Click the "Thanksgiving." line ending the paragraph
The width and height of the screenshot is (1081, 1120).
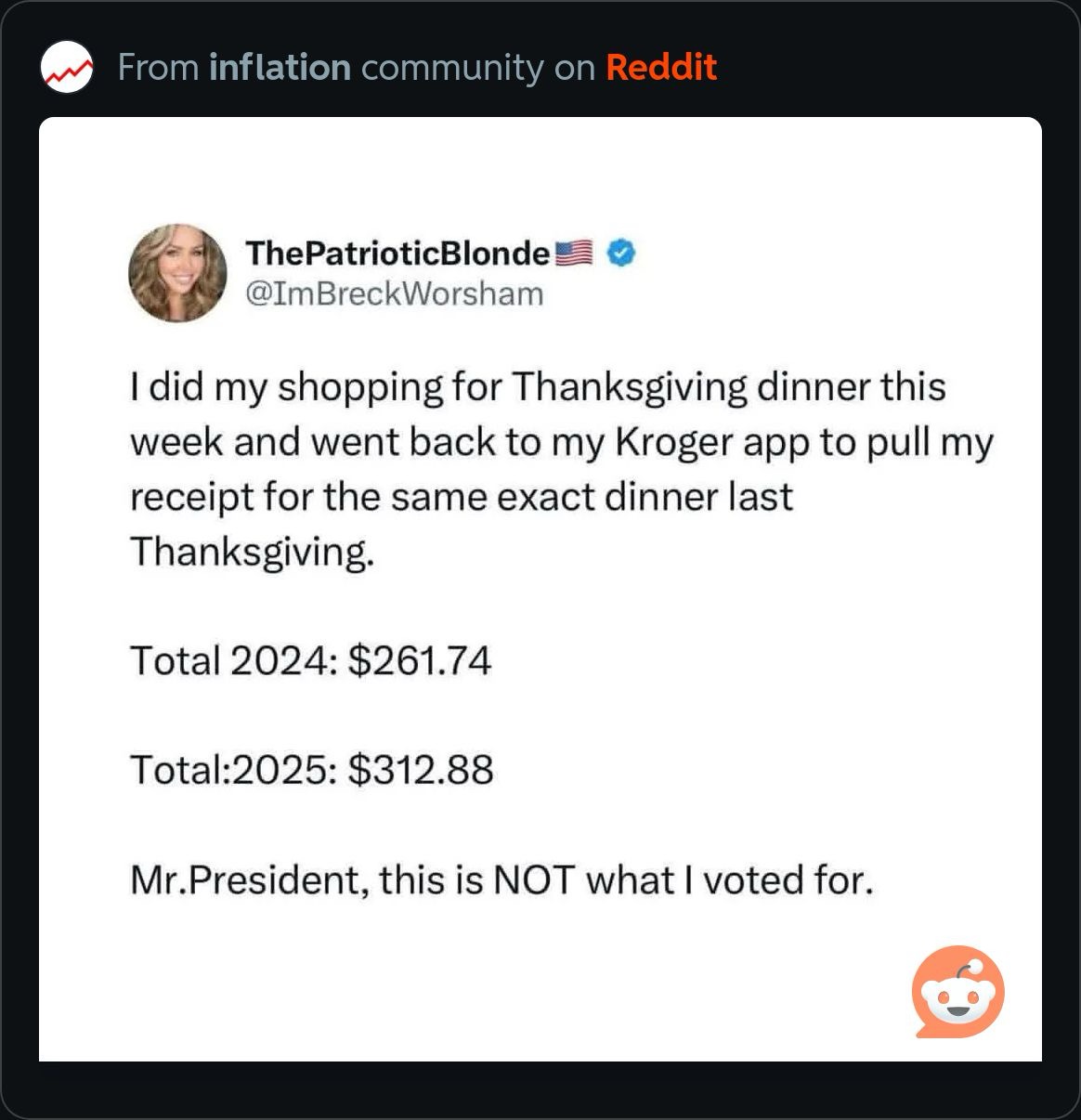(252, 552)
